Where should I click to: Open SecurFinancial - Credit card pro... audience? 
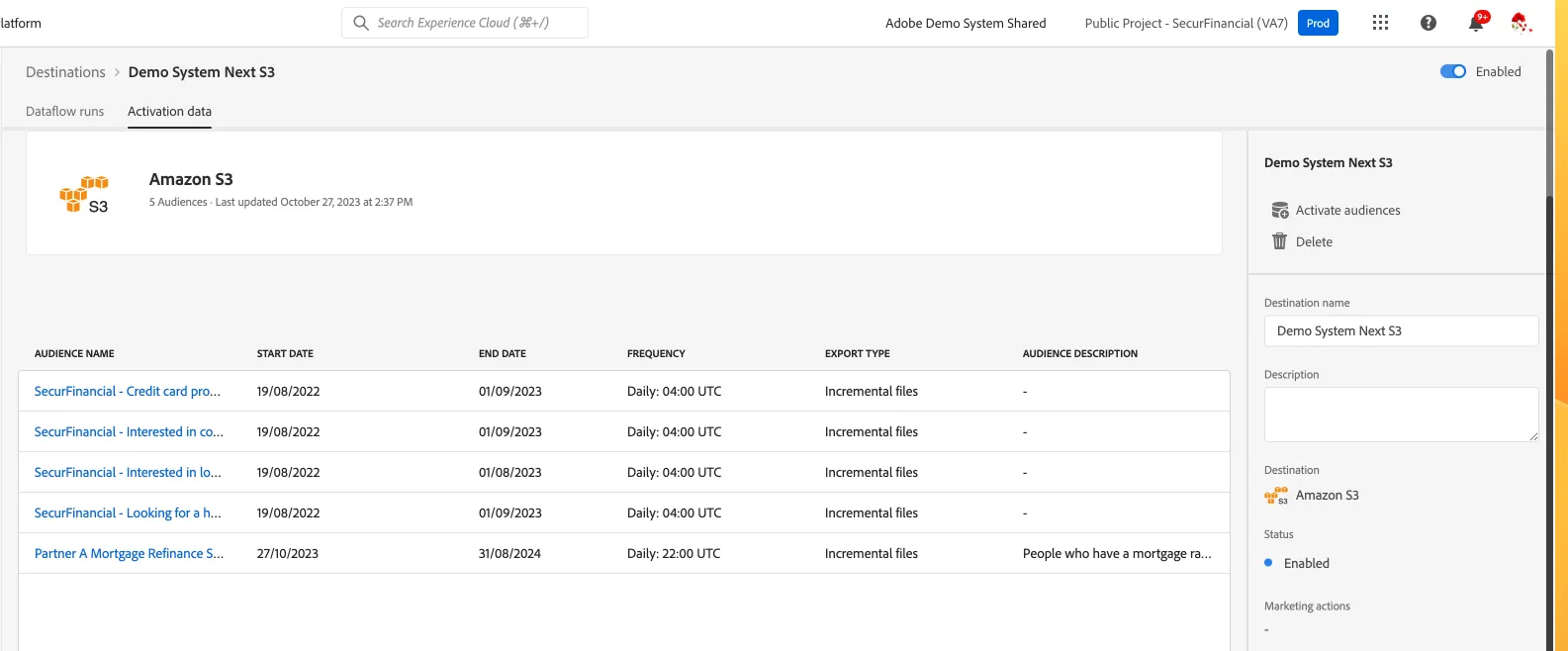[x=128, y=391]
